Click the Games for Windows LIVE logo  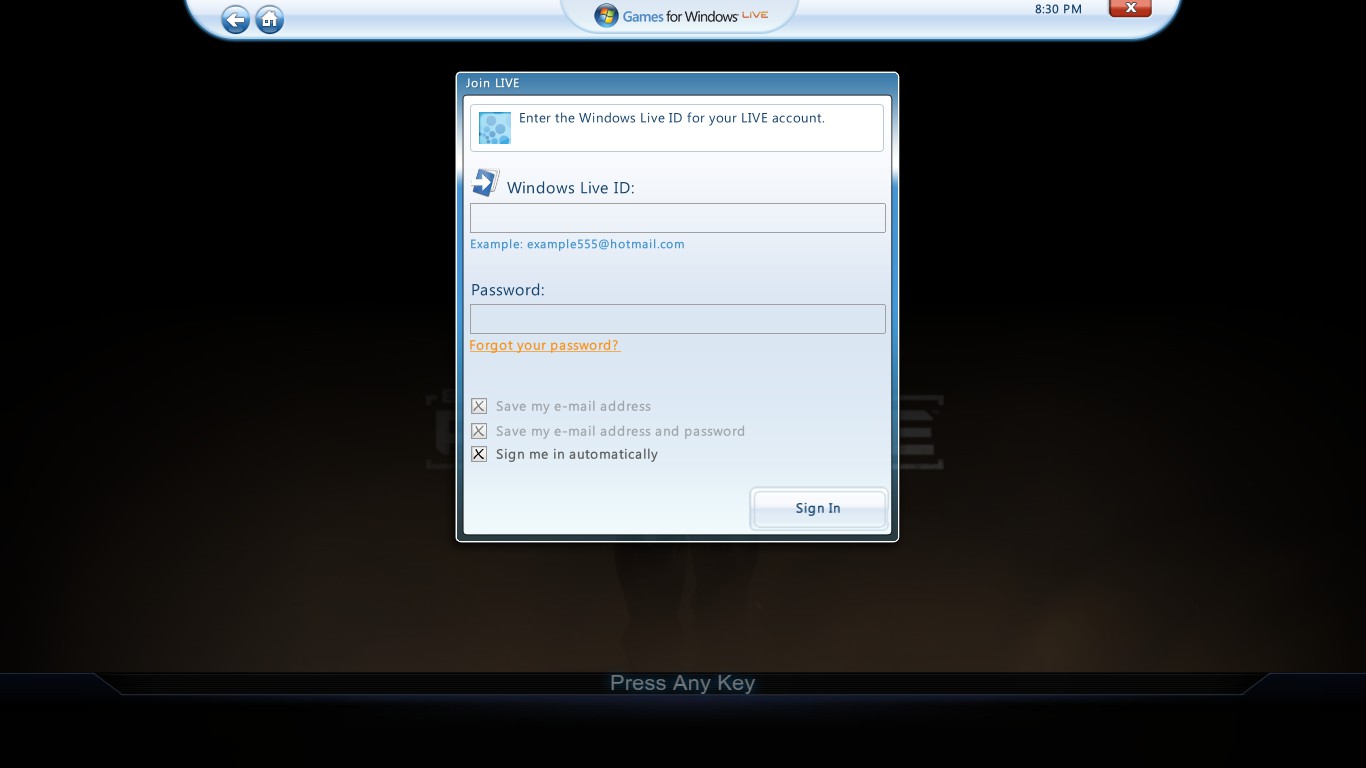pos(681,15)
